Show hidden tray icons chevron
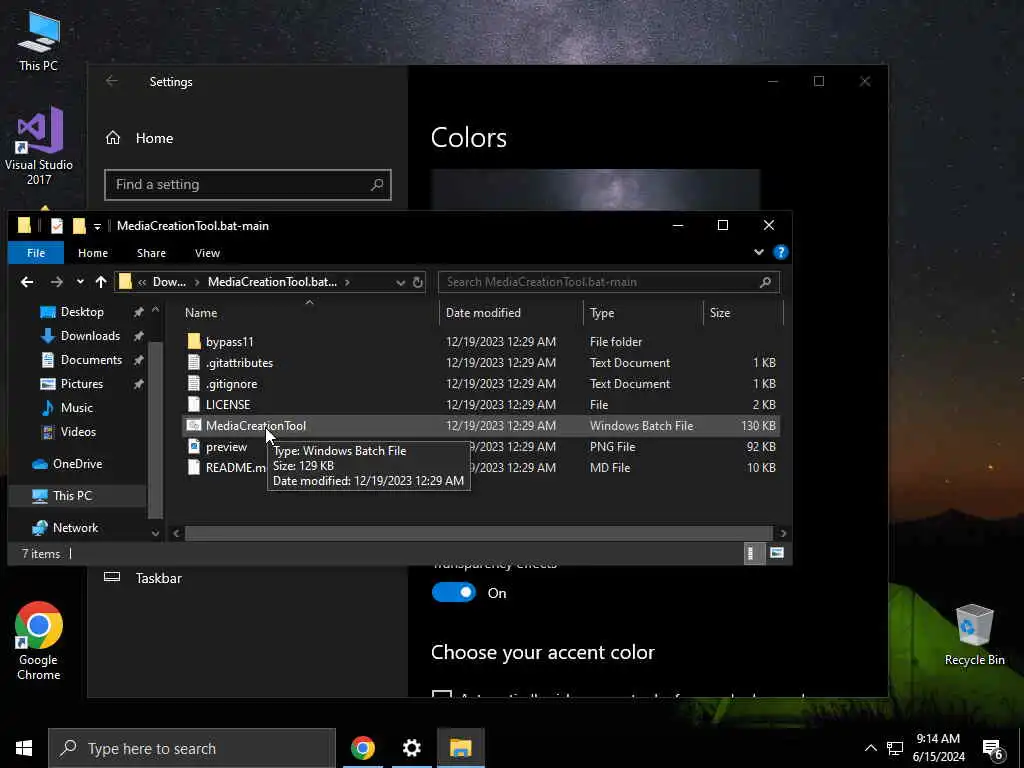The height and width of the screenshot is (768, 1024). pos(871,748)
